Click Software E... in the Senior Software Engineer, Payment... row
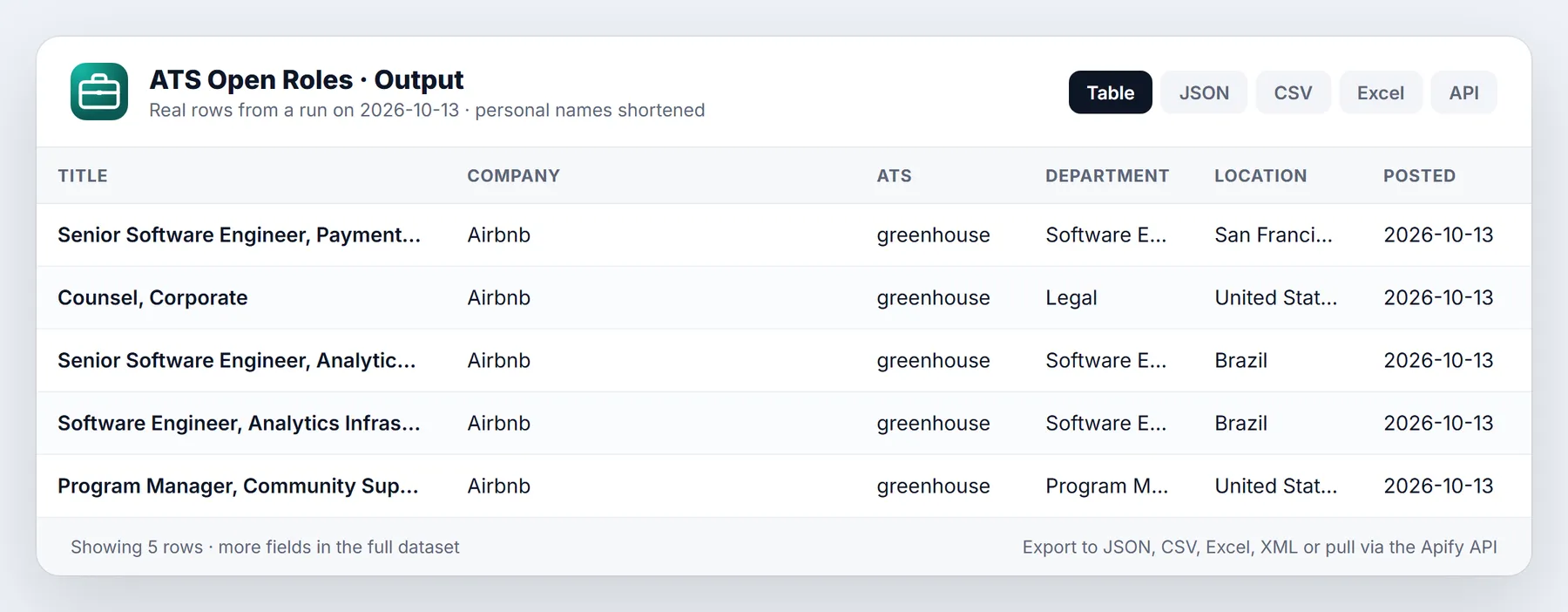The width and height of the screenshot is (1568, 612). [1105, 235]
